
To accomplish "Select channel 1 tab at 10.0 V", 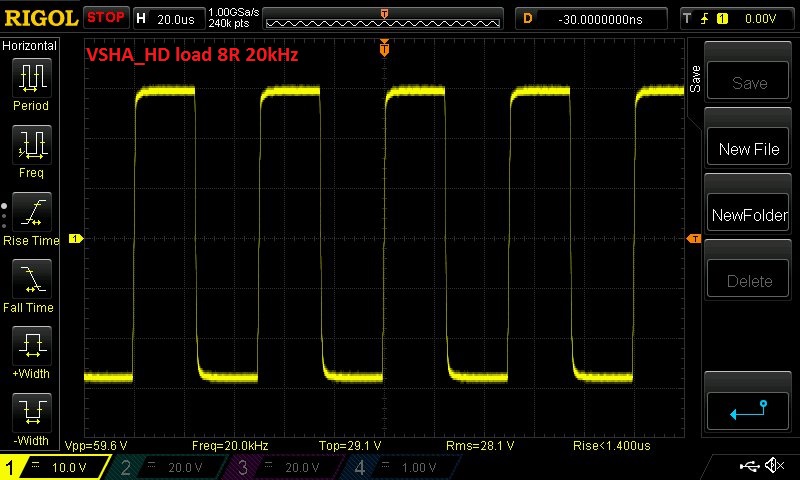I will 54,467.
